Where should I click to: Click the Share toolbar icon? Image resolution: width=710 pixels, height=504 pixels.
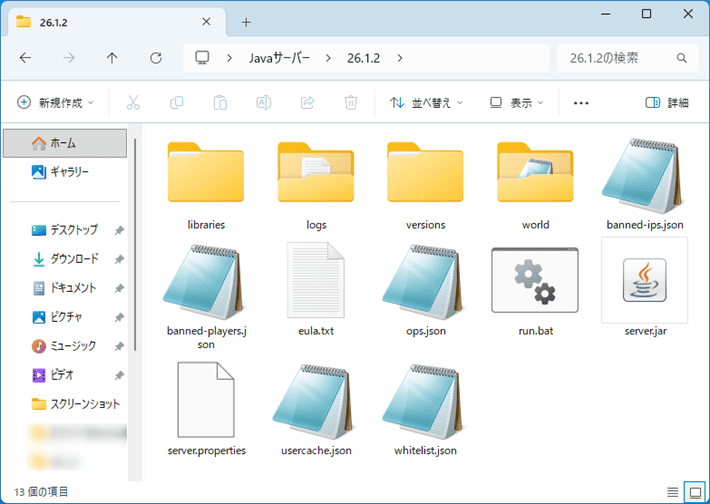pyautogui.click(x=307, y=103)
